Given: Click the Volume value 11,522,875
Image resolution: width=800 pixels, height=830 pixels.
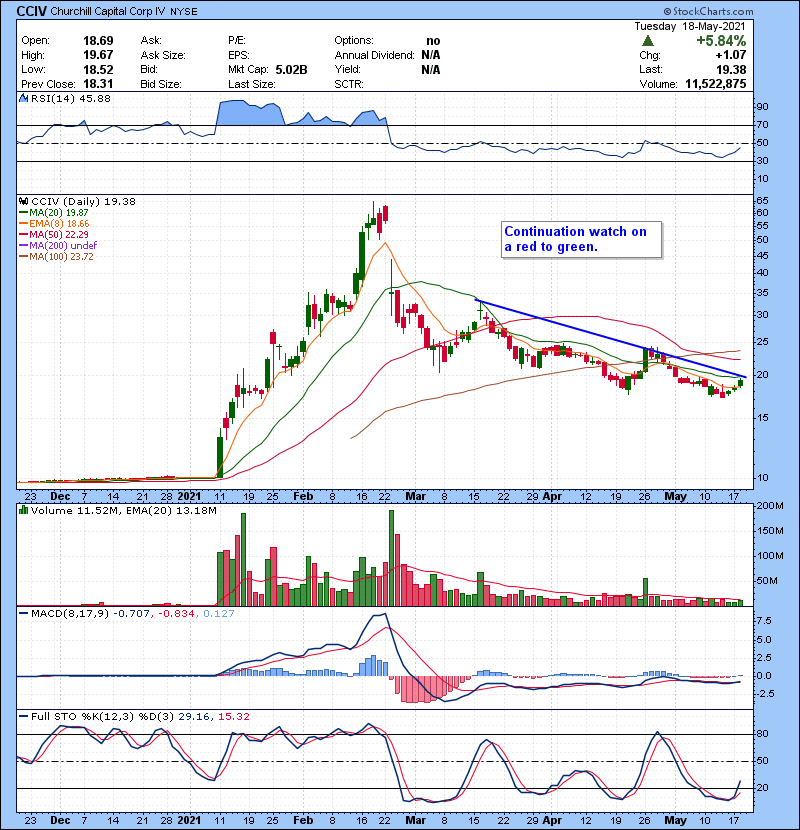Looking at the screenshot, I should coord(715,84).
